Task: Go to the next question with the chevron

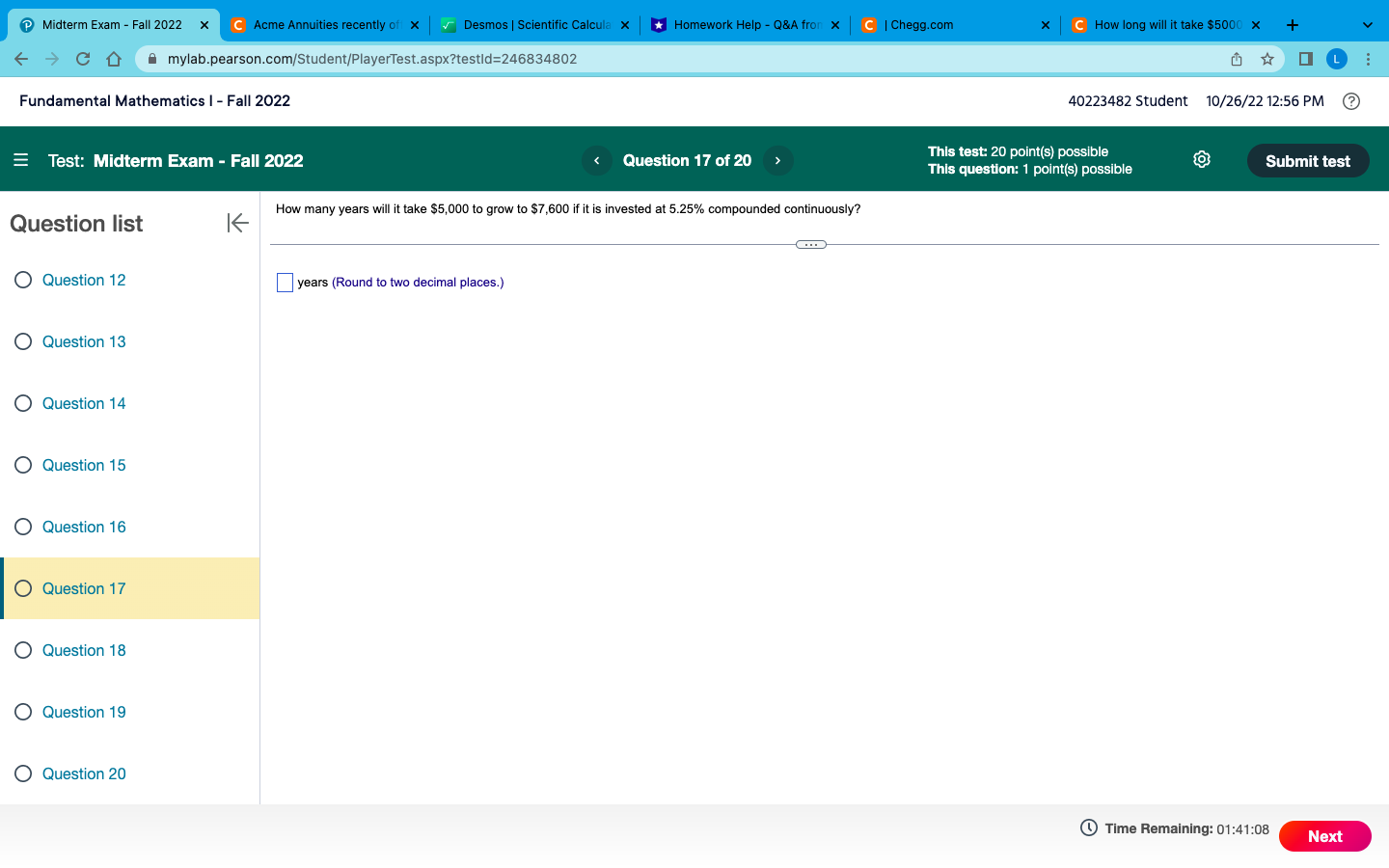Action: tap(777, 160)
